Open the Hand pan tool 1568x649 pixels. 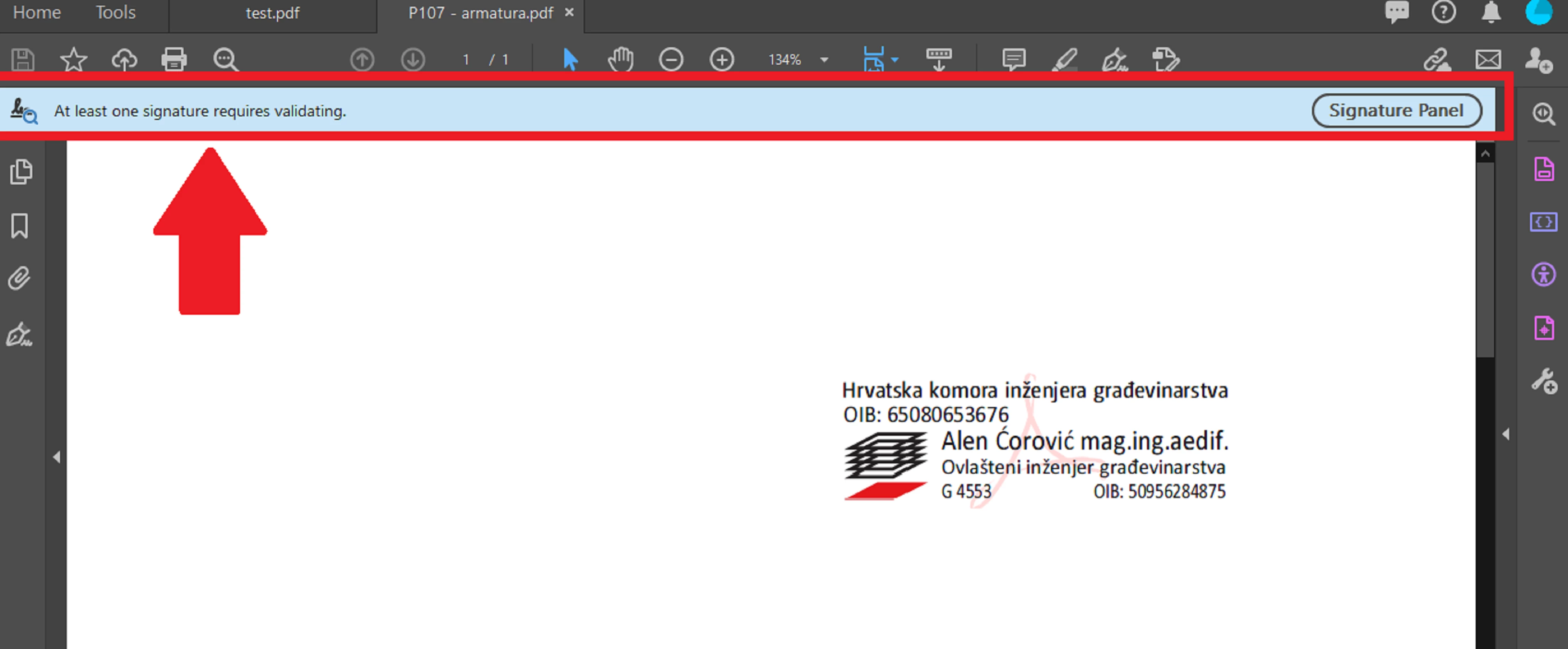620,60
